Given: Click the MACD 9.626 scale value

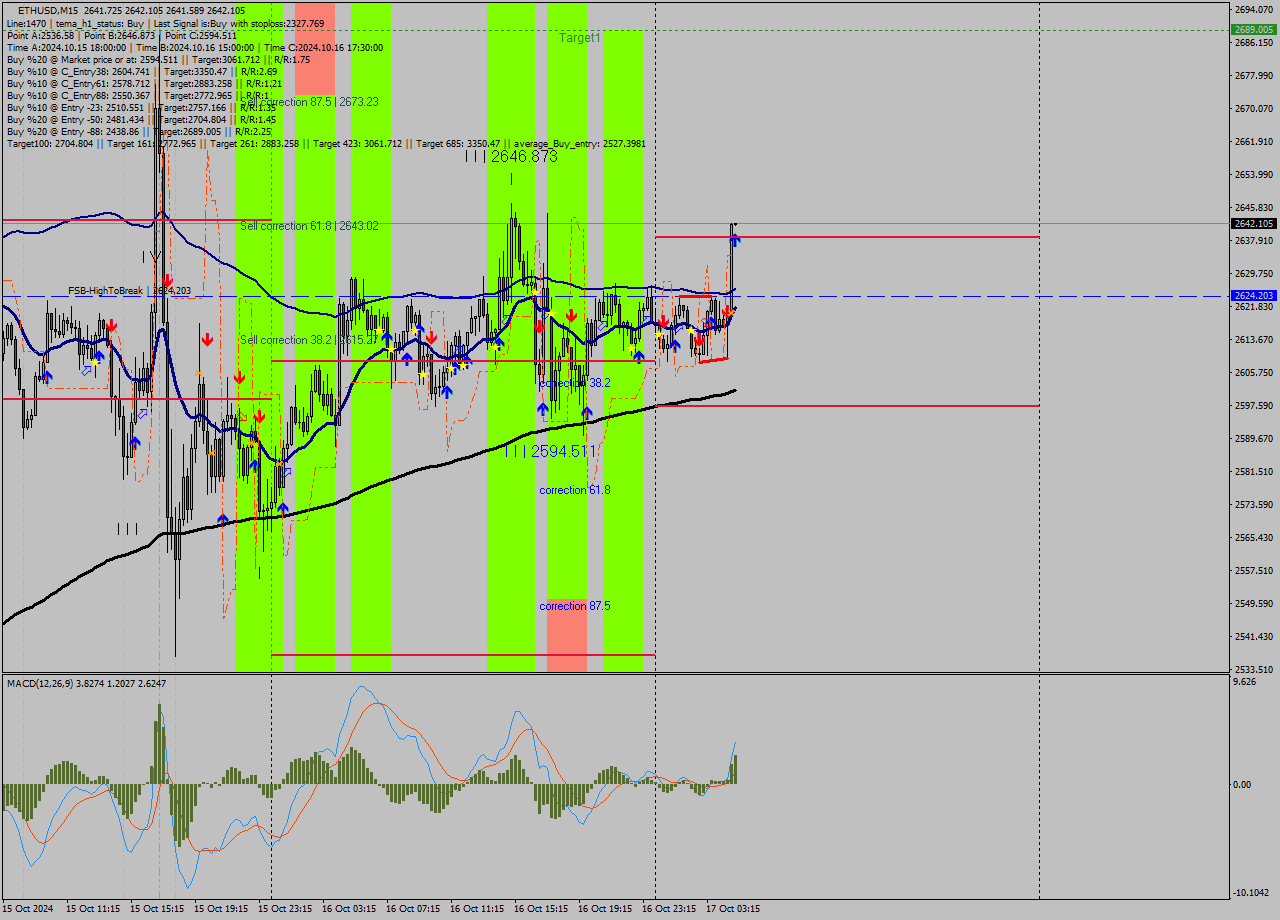Looking at the screenshot, I should pyautogui.click(x=1245, y=683).
